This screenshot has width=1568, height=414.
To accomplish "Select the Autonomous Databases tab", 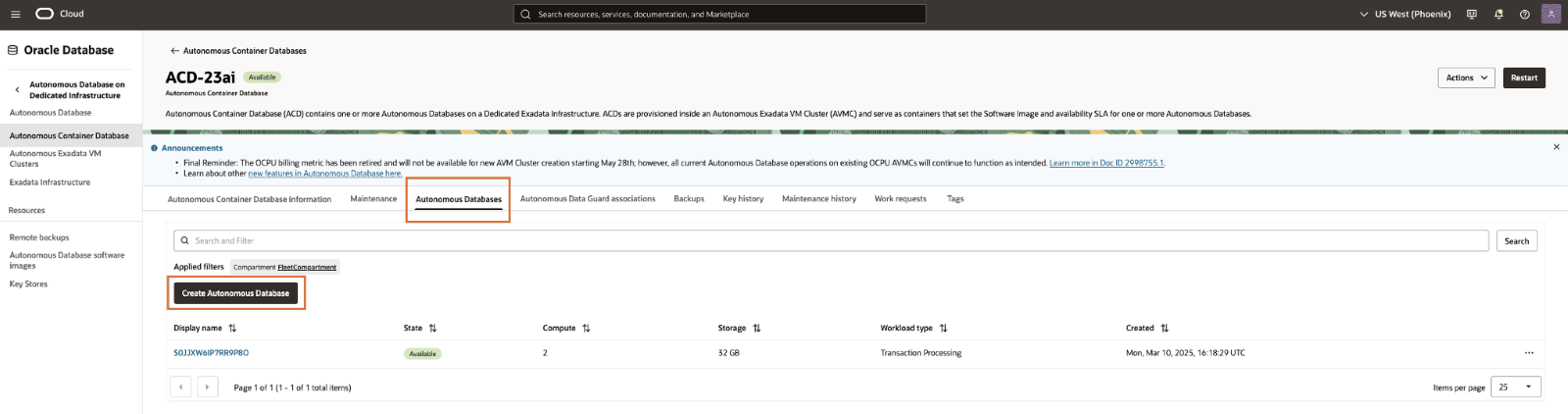I will click(459, 199).
